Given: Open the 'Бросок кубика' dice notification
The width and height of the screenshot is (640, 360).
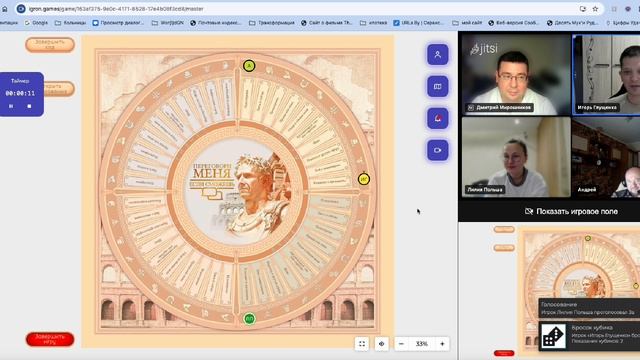Looking at the screenshot, I should (589, 336).
